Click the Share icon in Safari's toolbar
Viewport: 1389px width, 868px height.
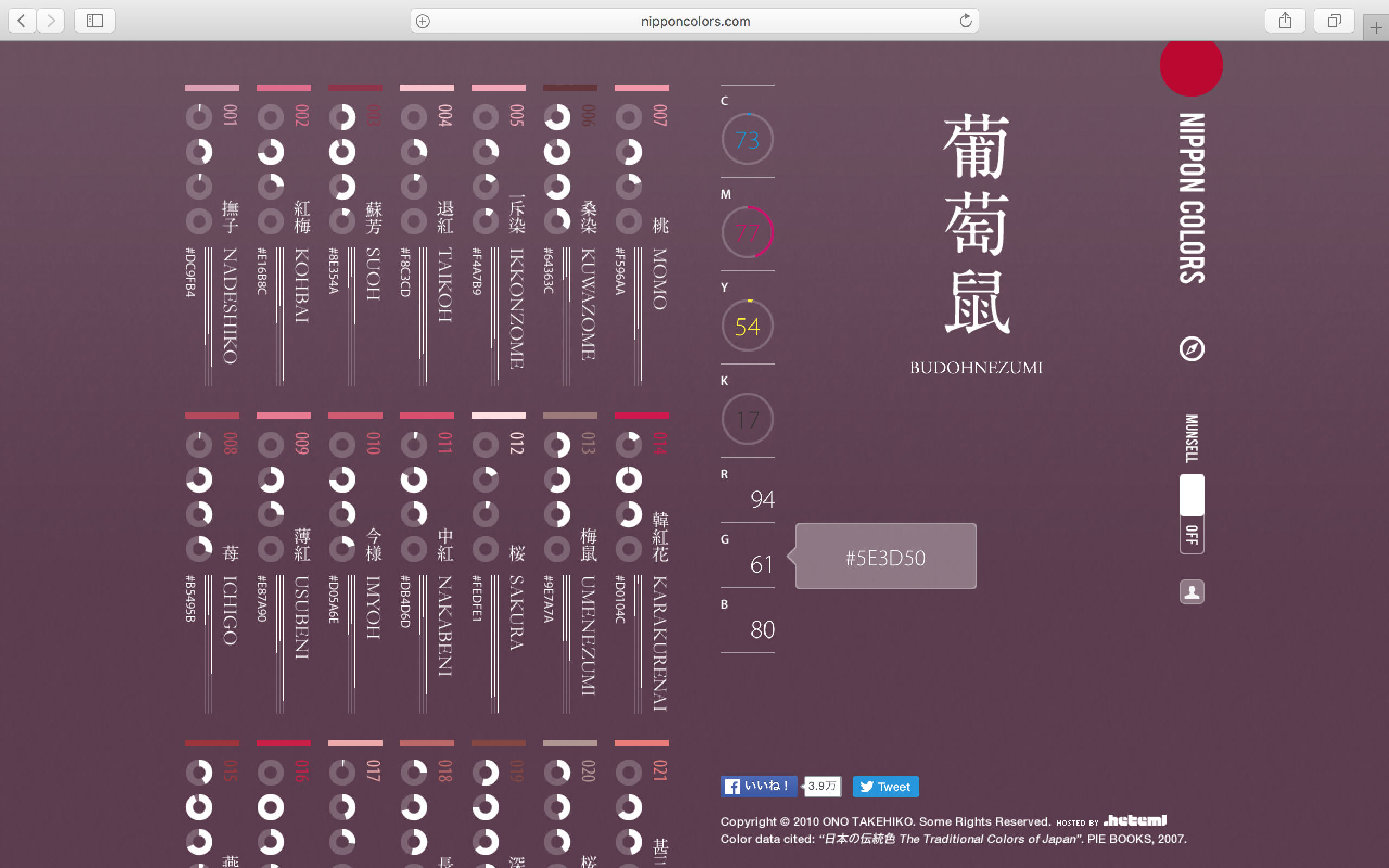(x=1285, y=21)
